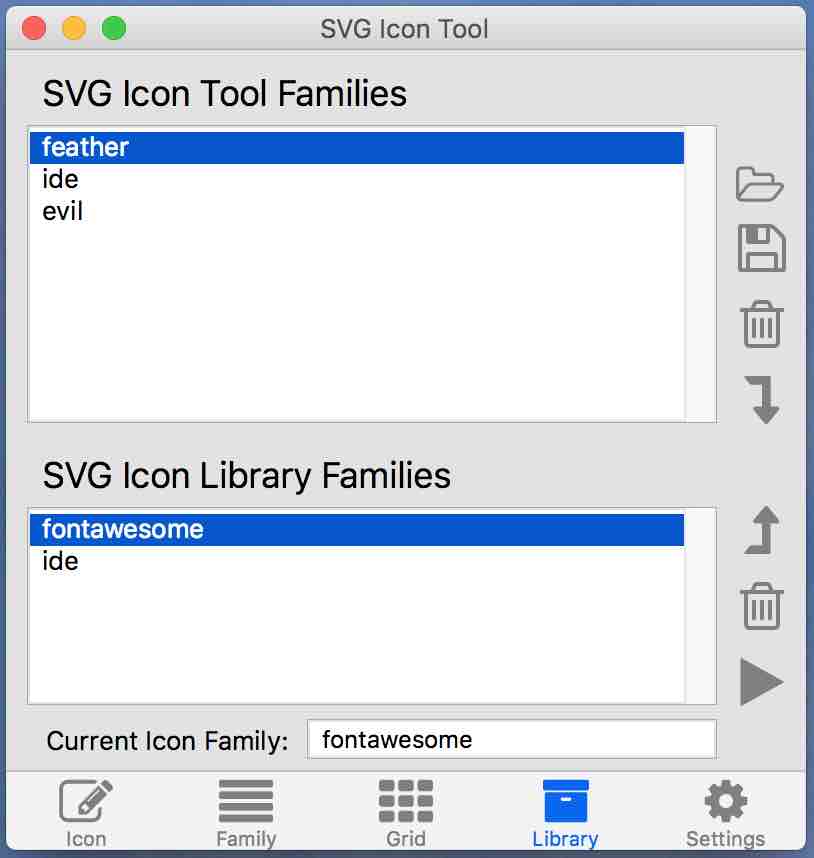Image resolution: width=814 pixels, height=858 pixels.
Task: Click the Library Families list scrollbar
Action: 700,606
